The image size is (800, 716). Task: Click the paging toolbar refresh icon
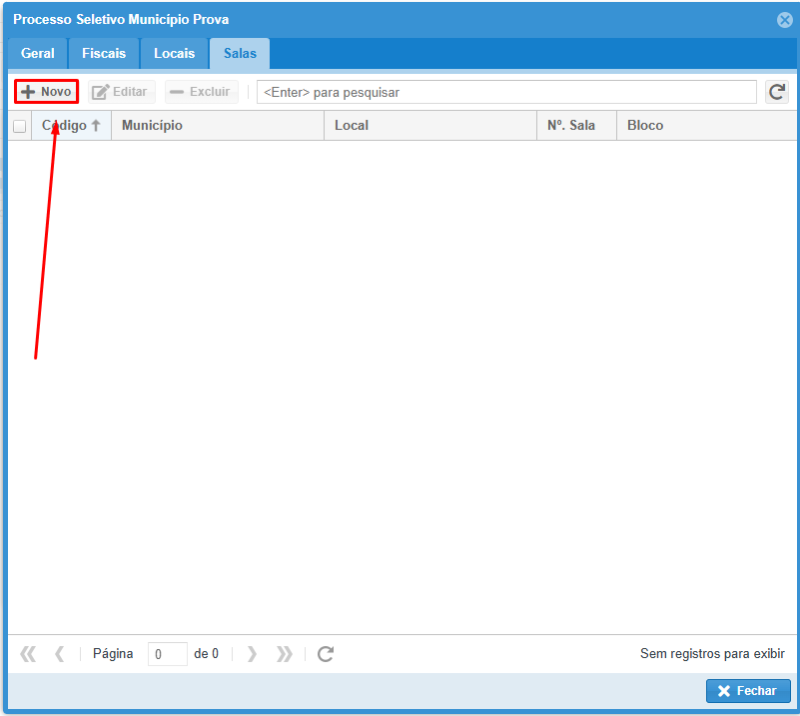click(325, 654)
